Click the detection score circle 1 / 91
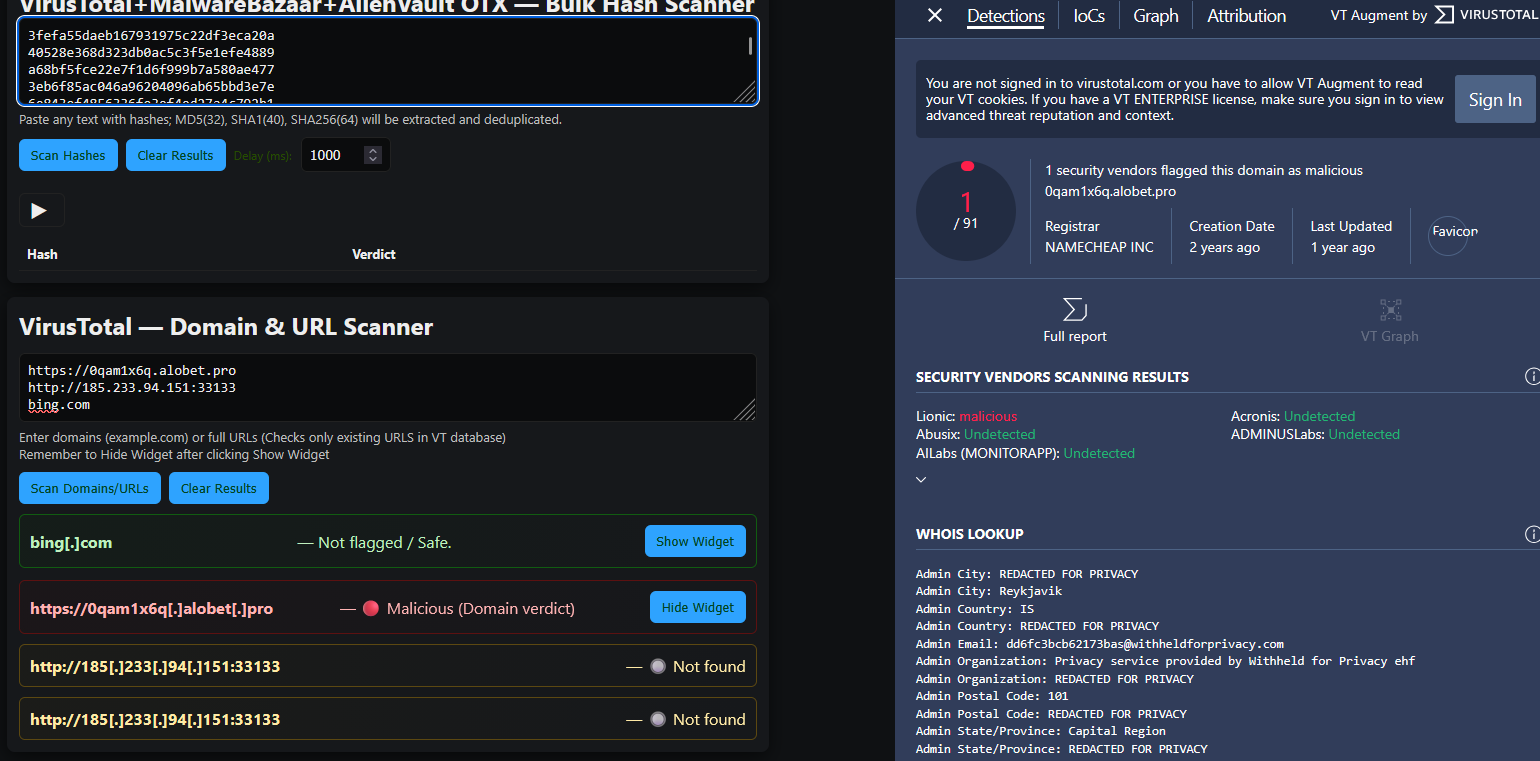This screenshot has width=1540, height=761. pos(966,211)
